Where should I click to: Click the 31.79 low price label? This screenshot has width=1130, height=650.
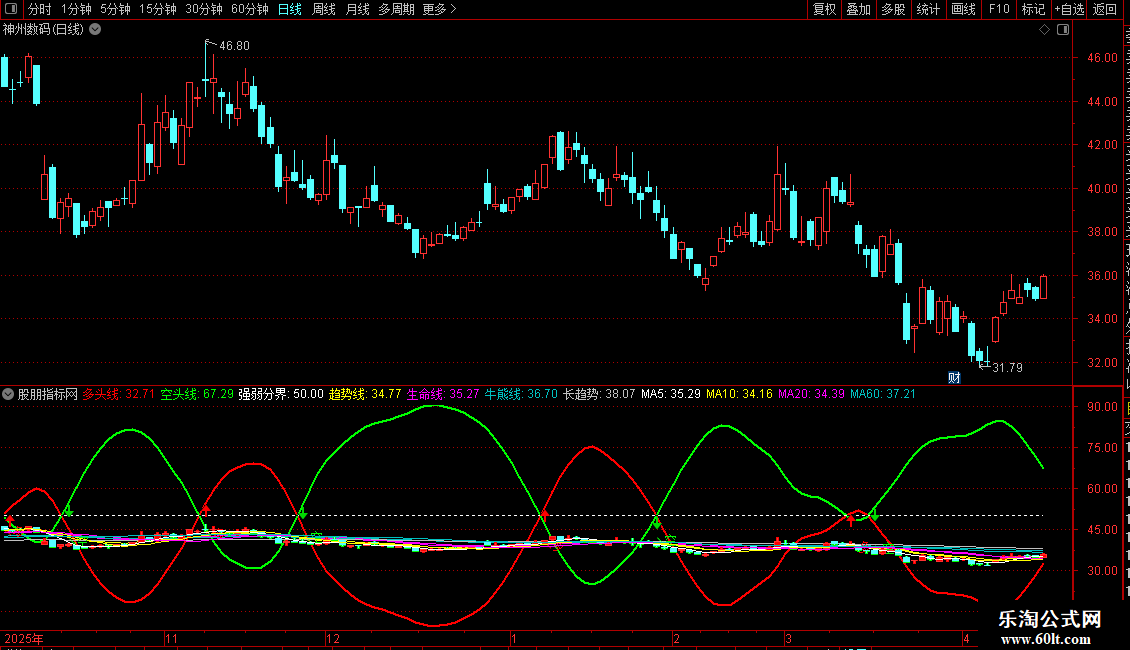[x=1007, y=368]
